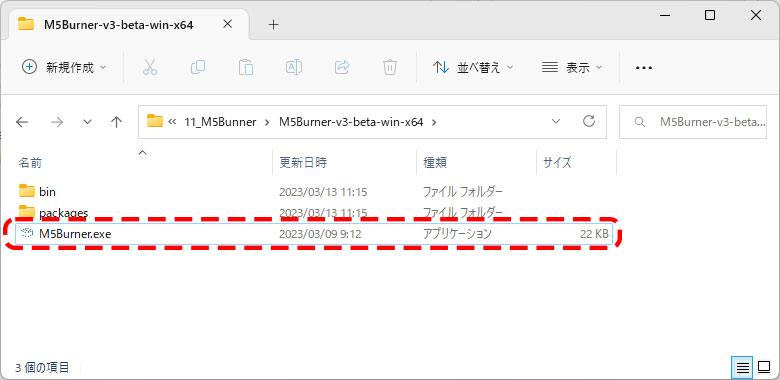This screenshot has height=380, width=780.
Task: Click the 11_M5Bunner breadcrumb in address bar
Action: pos(220,122)
